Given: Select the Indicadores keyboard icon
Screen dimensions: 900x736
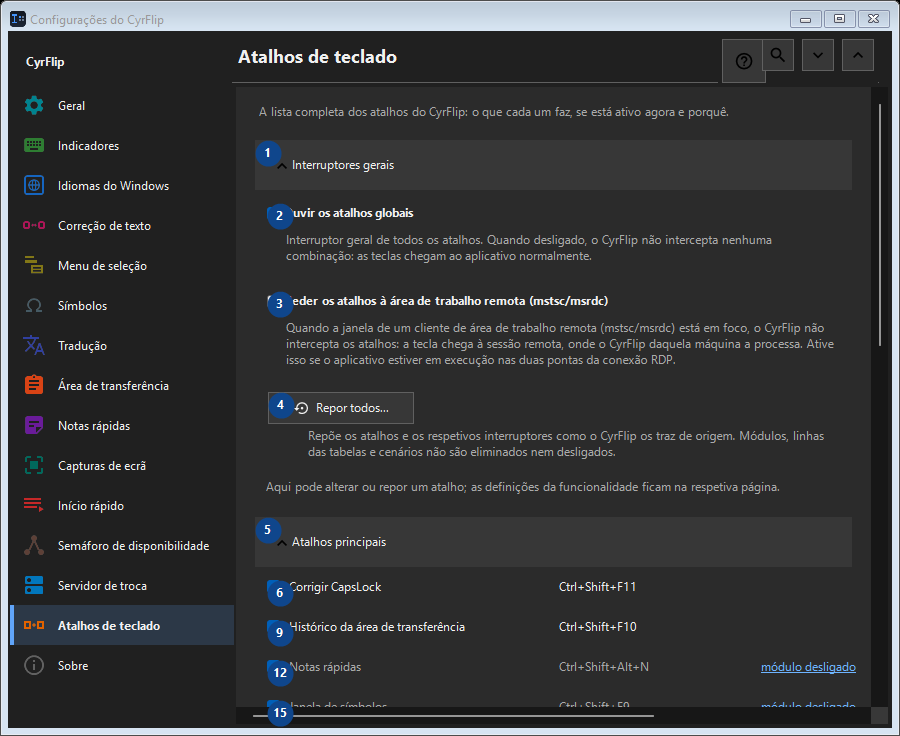Looking at the screenshot, I should [x=34, y=146].
